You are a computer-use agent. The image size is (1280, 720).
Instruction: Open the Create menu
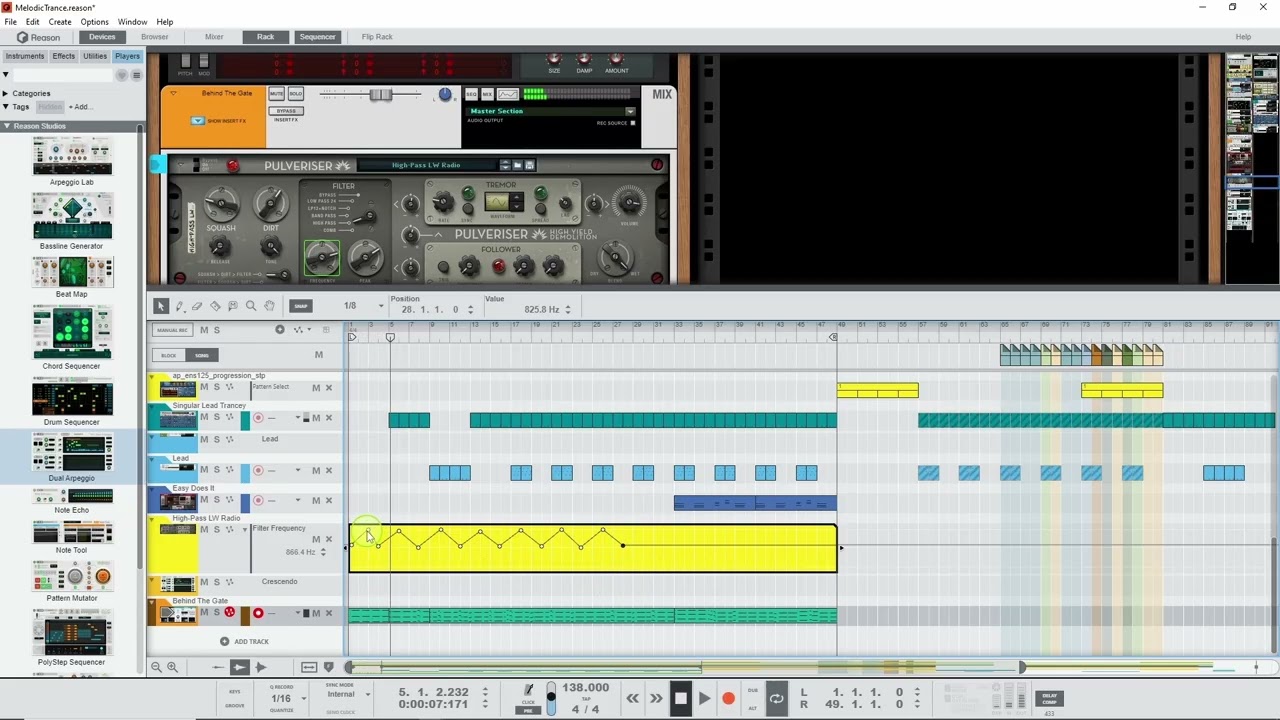tap(60, 22)
